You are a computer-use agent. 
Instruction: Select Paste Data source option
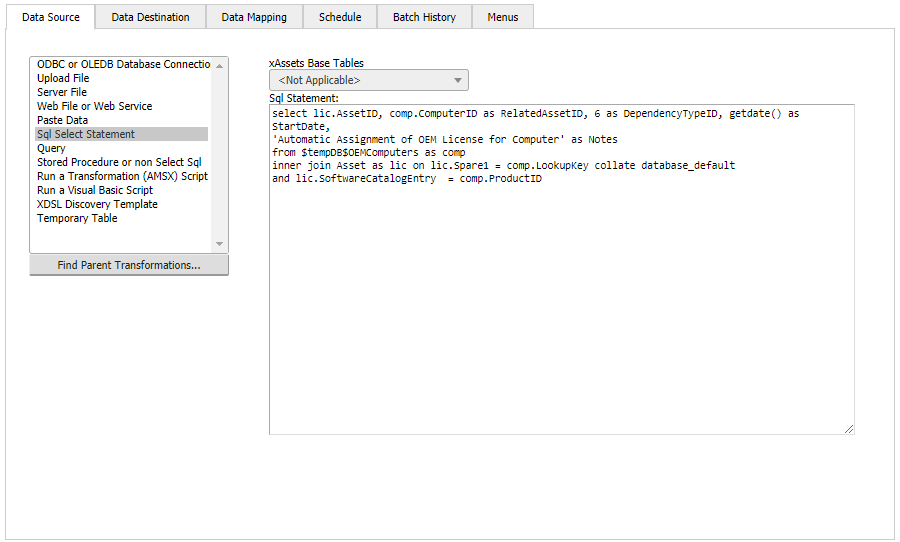pos(122,120)
